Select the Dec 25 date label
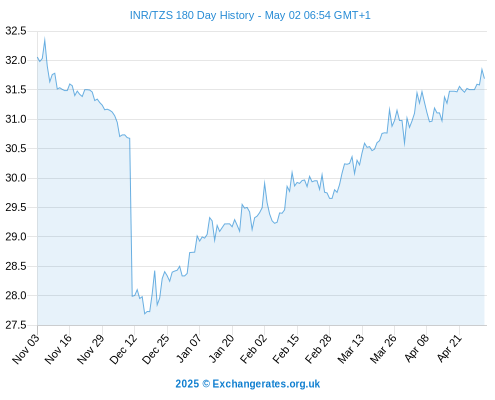The image size is (495, 400). pyautogui.click(x=156, y=348)
